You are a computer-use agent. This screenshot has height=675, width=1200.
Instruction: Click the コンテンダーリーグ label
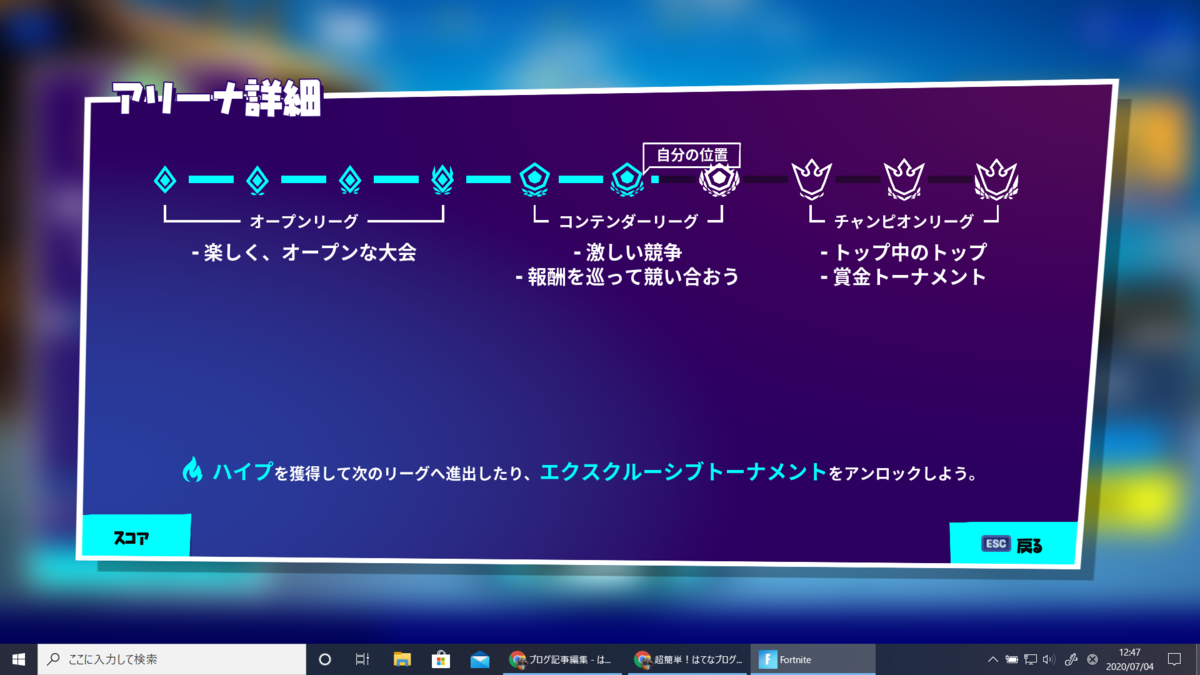click(628, 221)
